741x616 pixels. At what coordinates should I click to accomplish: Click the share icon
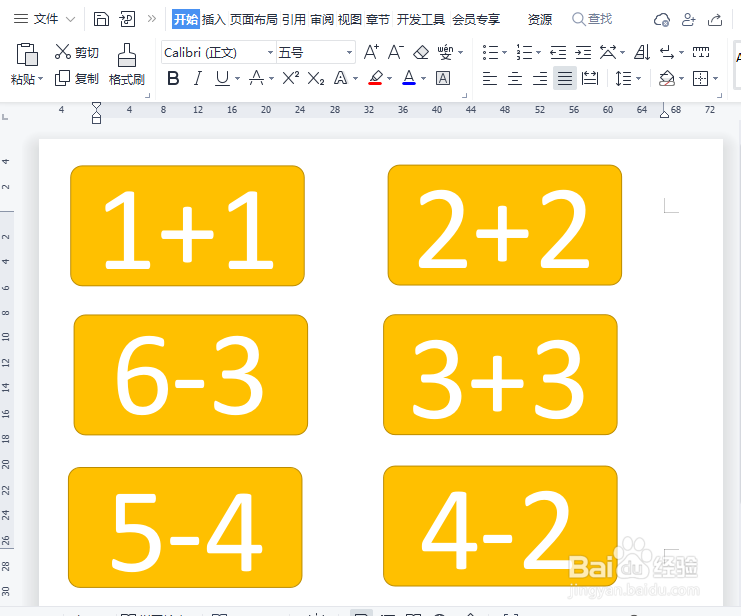pyautogui.click(x=715, y=19)
